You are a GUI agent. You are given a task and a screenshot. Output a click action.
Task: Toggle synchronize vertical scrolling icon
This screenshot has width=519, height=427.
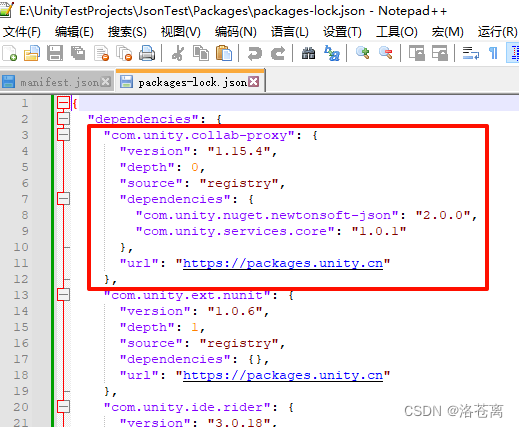[x=416, y=53]
